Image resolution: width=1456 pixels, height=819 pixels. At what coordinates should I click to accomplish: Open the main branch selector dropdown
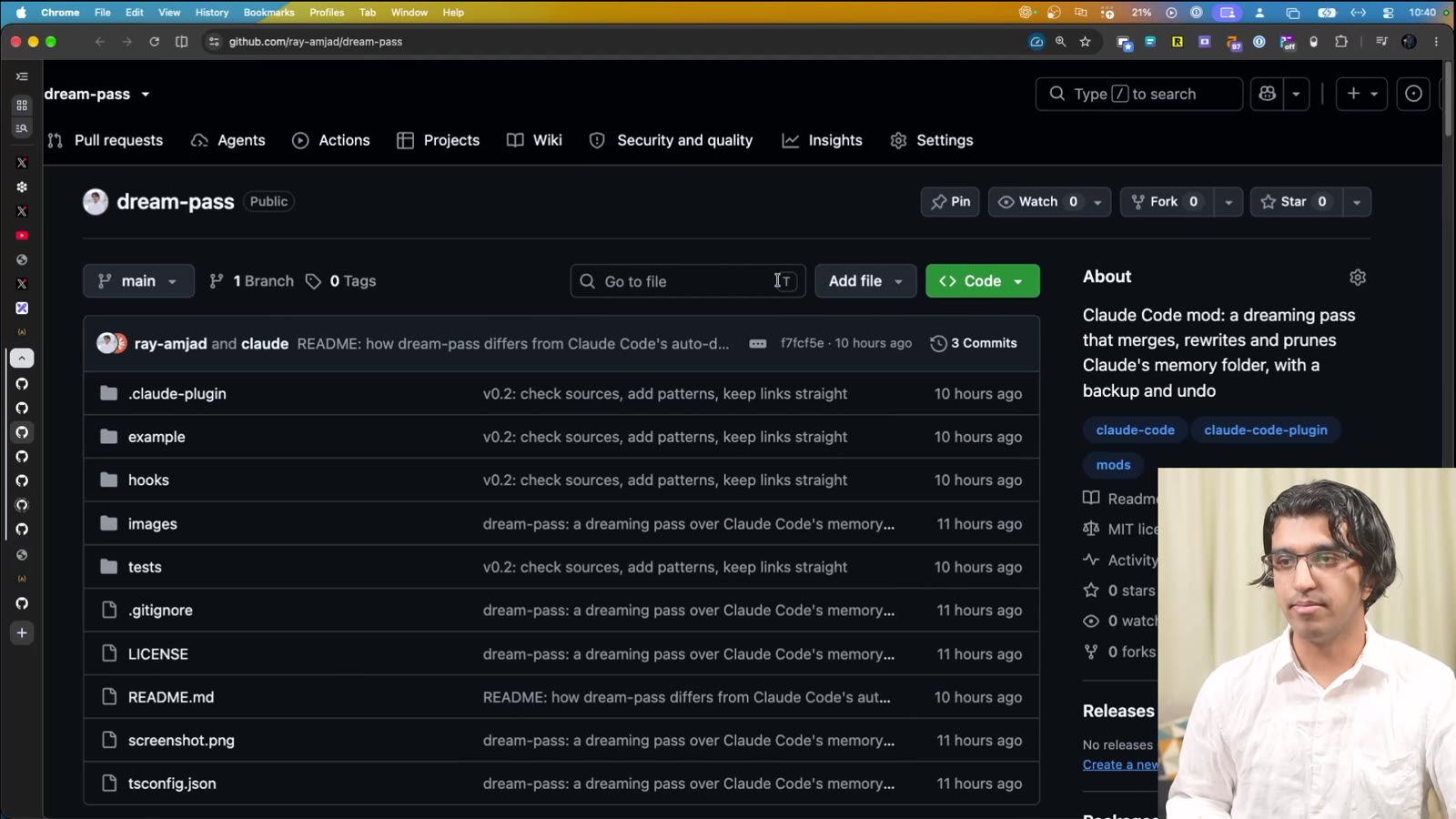point(138,281)
